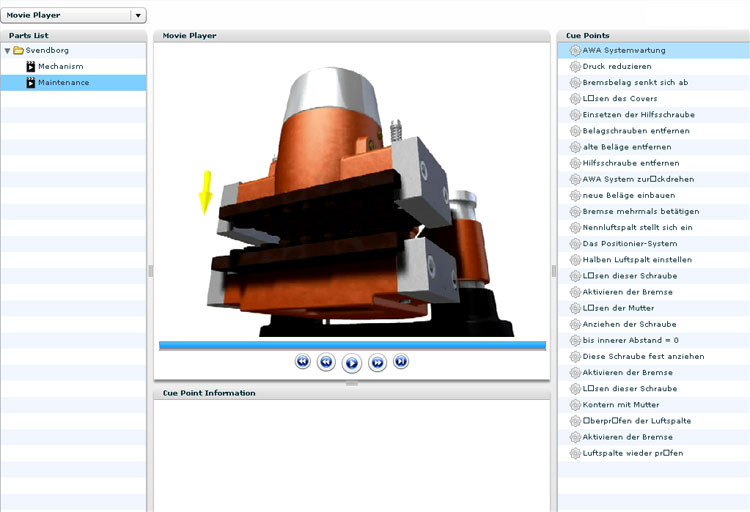
Task: Go to 'Halben Luftspalt einstellen' cue point
Action: [x=638, y=260]
